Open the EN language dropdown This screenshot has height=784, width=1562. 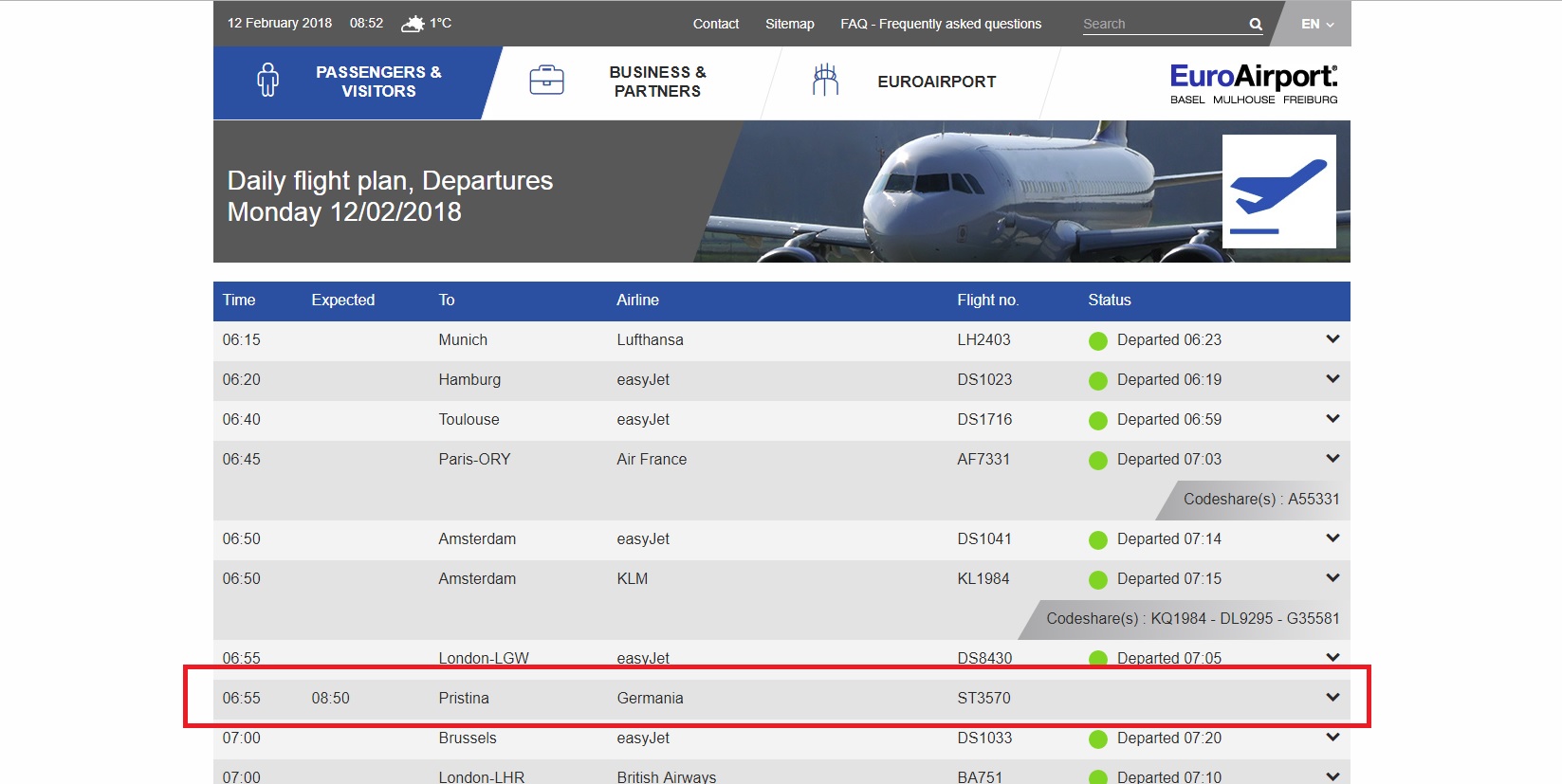1317,24
